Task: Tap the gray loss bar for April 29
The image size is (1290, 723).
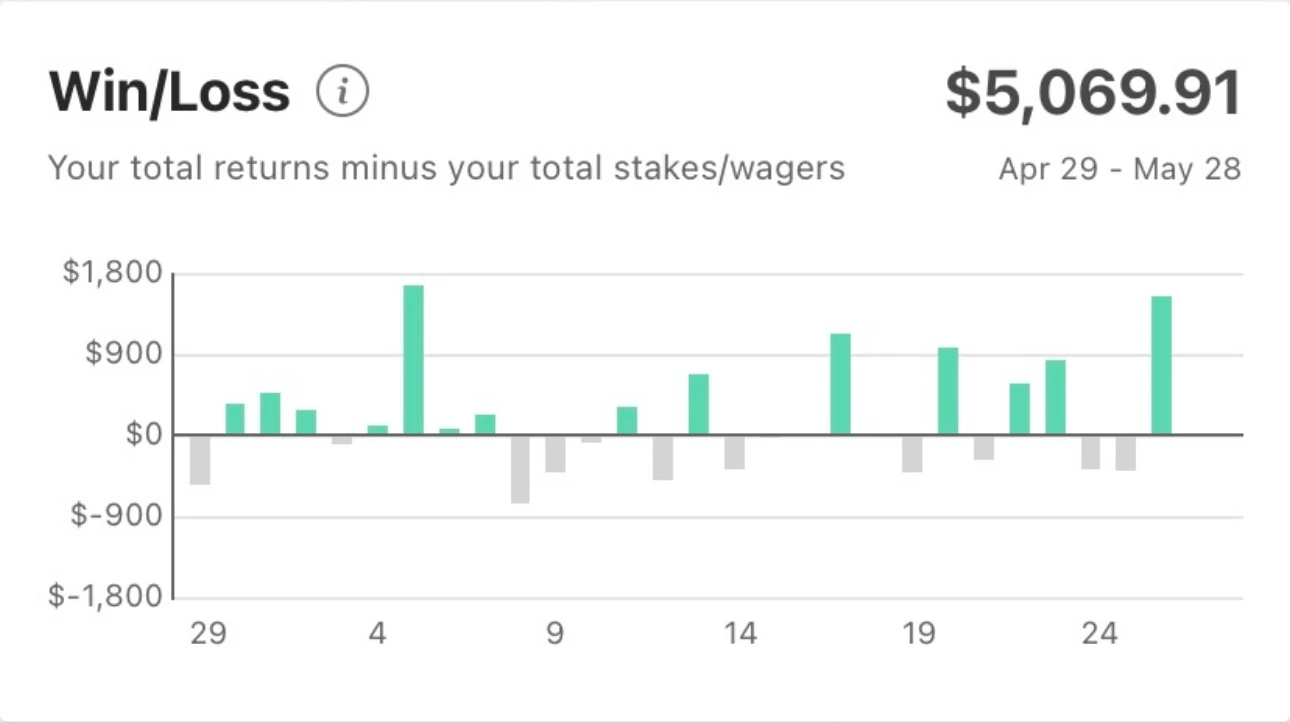Action: 200,460
